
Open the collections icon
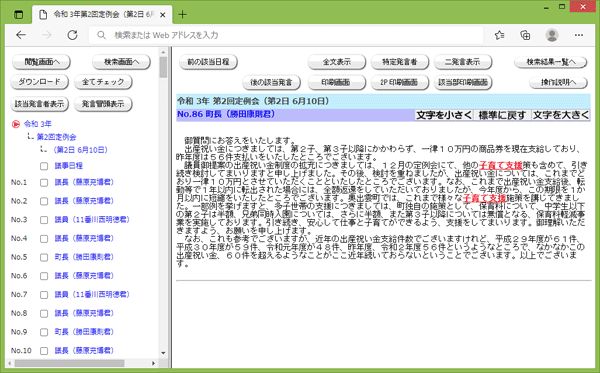pyautogui.click(x=525, y=35)
